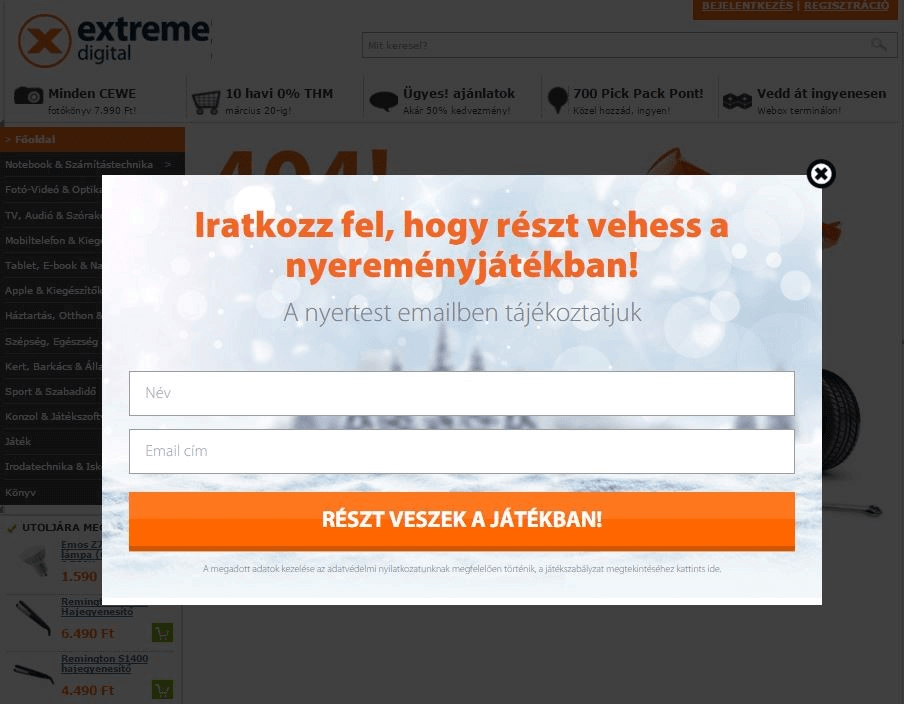Click the Mit keresel? search field
The image size is (904, 704).
pyautogui.click(x=616, y=45)
